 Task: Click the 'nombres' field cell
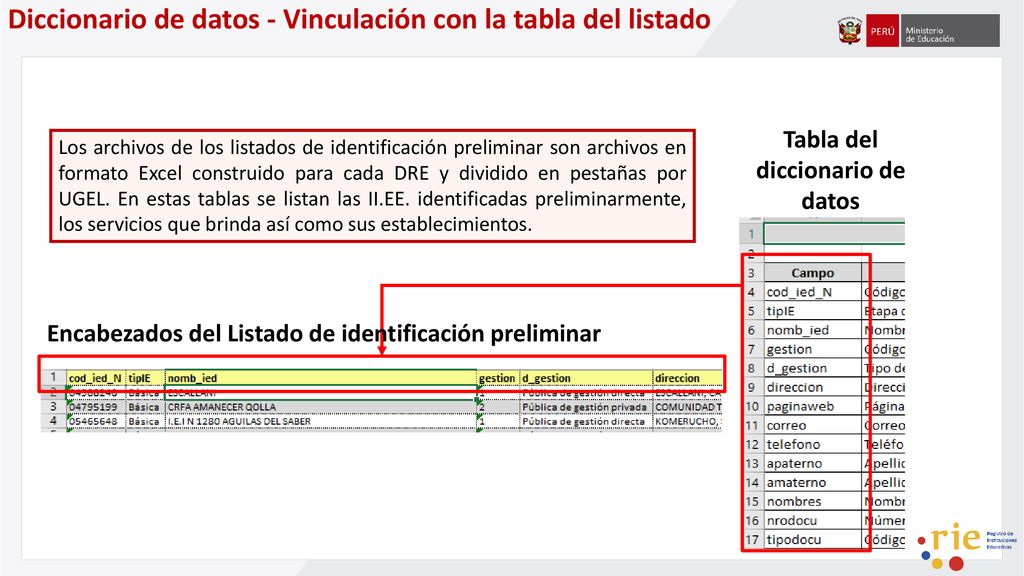(812, 501)
